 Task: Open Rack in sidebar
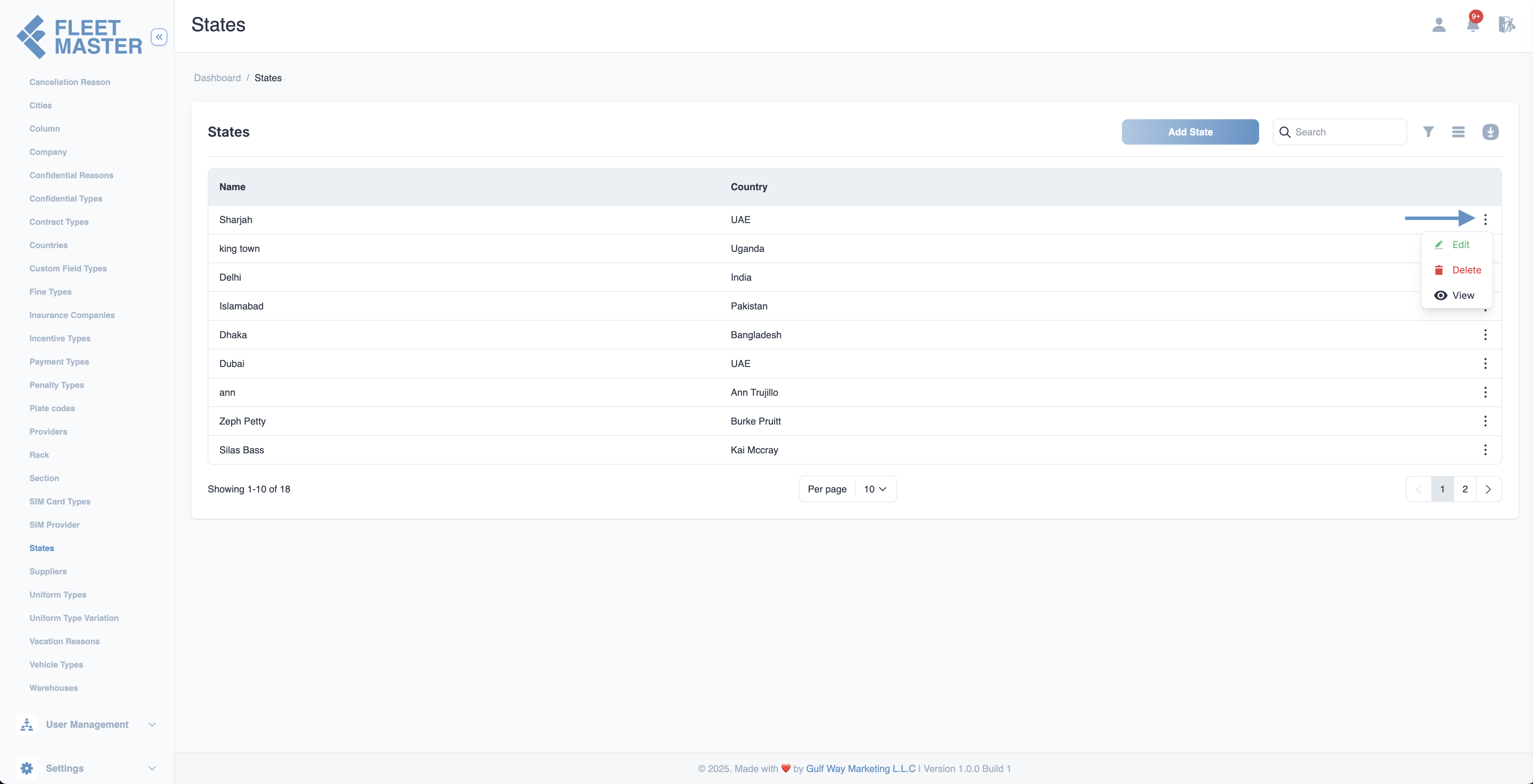[39, 455]
